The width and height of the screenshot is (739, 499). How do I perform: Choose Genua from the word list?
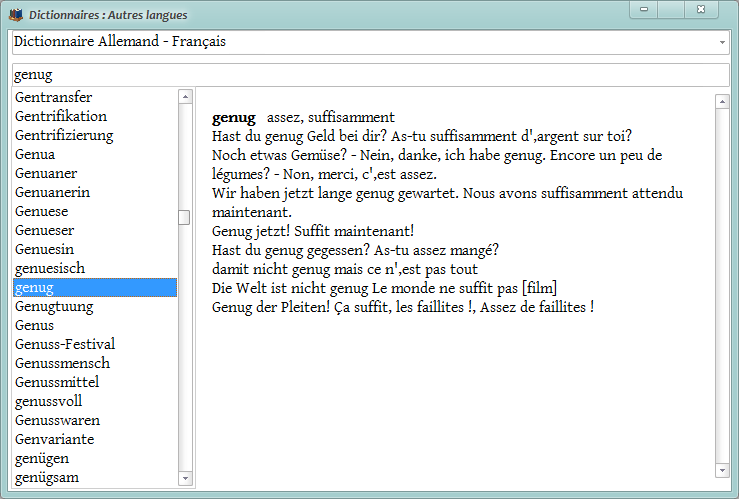(95, 154)
